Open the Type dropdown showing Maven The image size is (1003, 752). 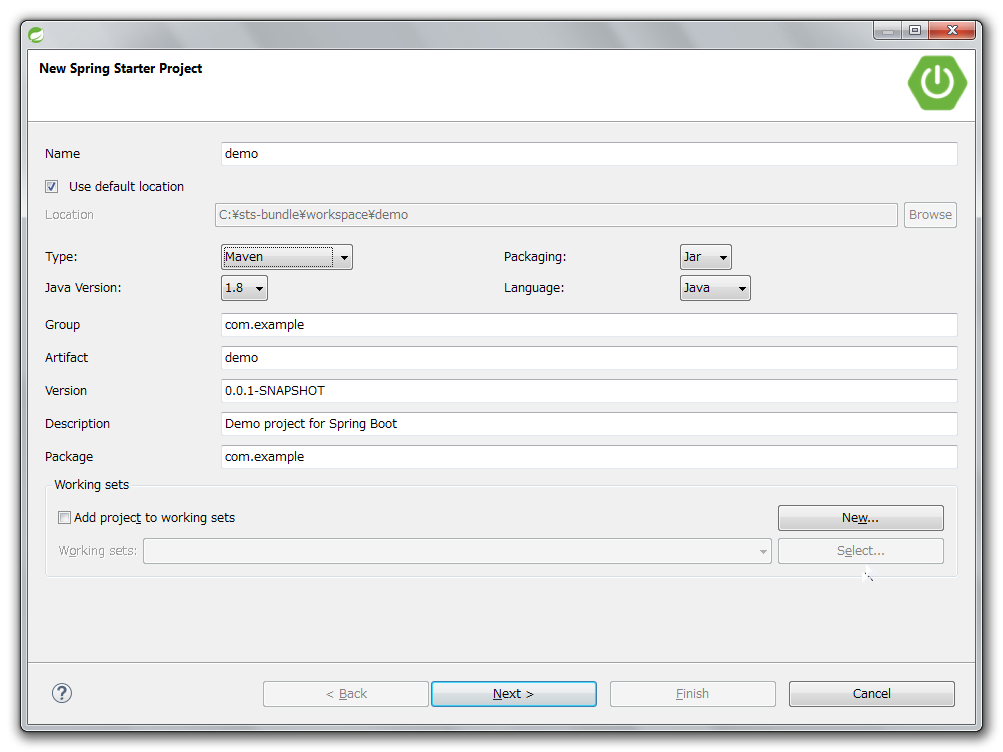(x=287, y=257)
